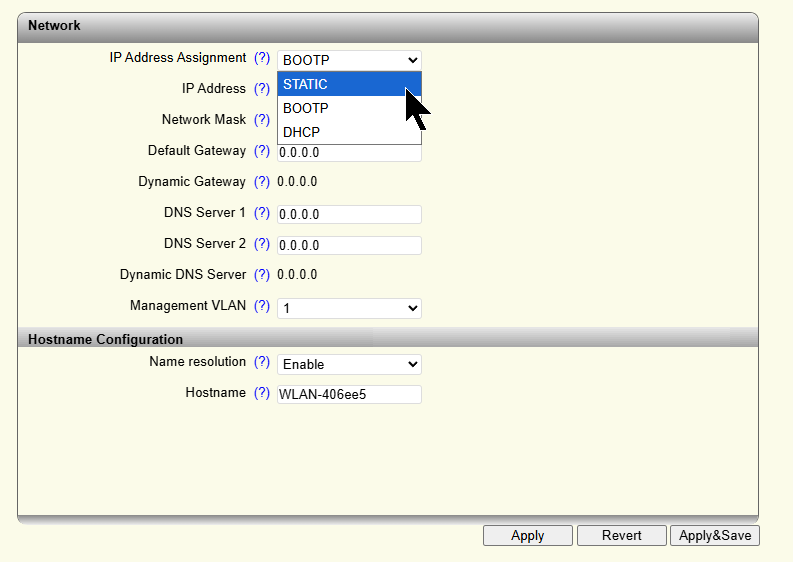The image size is (793, 562).
Task: Show help for Dynamic Gateway
Action: click(262, 182)
